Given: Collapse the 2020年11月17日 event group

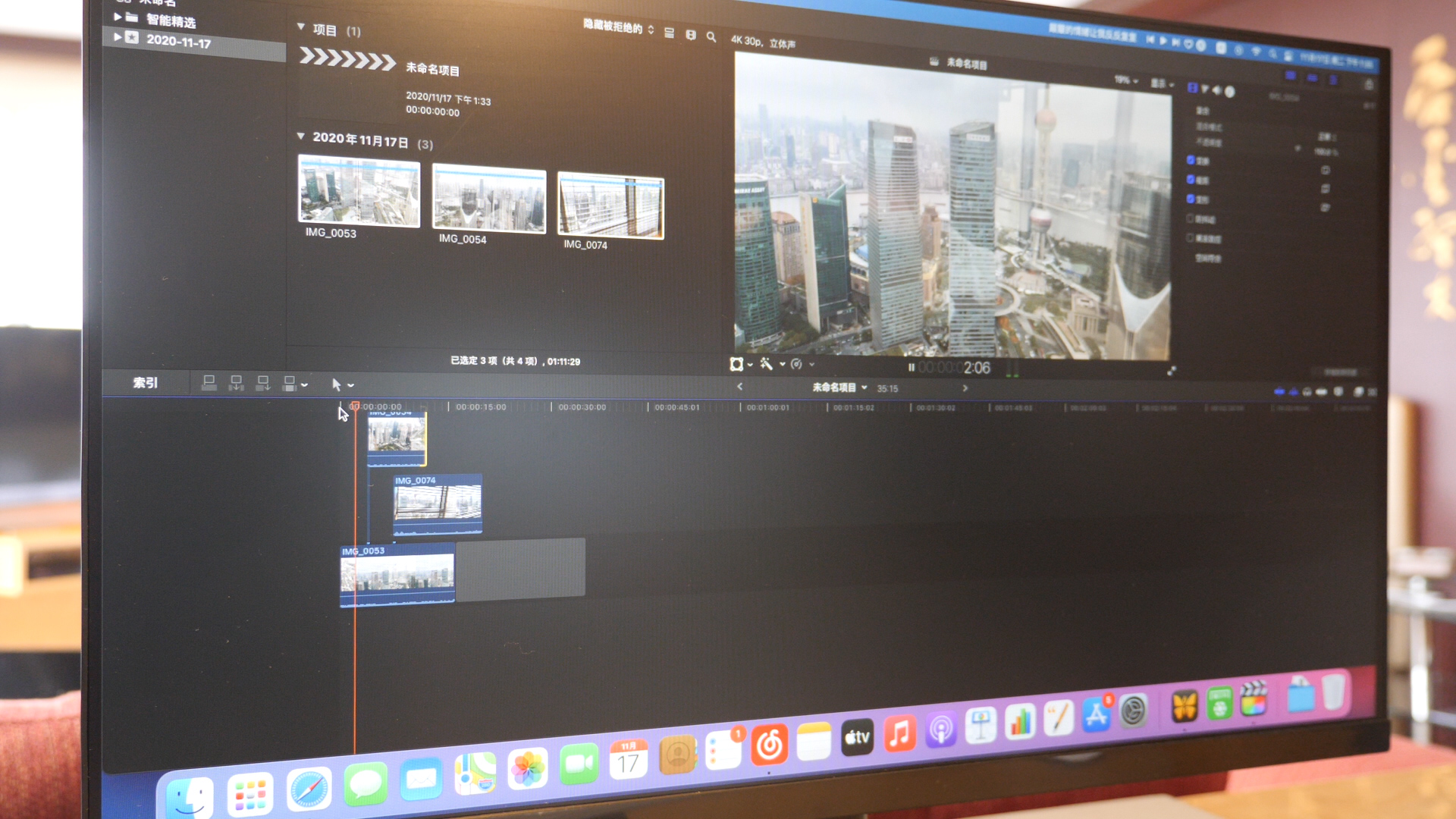Looking at the screenshot, I should [301, 136].
